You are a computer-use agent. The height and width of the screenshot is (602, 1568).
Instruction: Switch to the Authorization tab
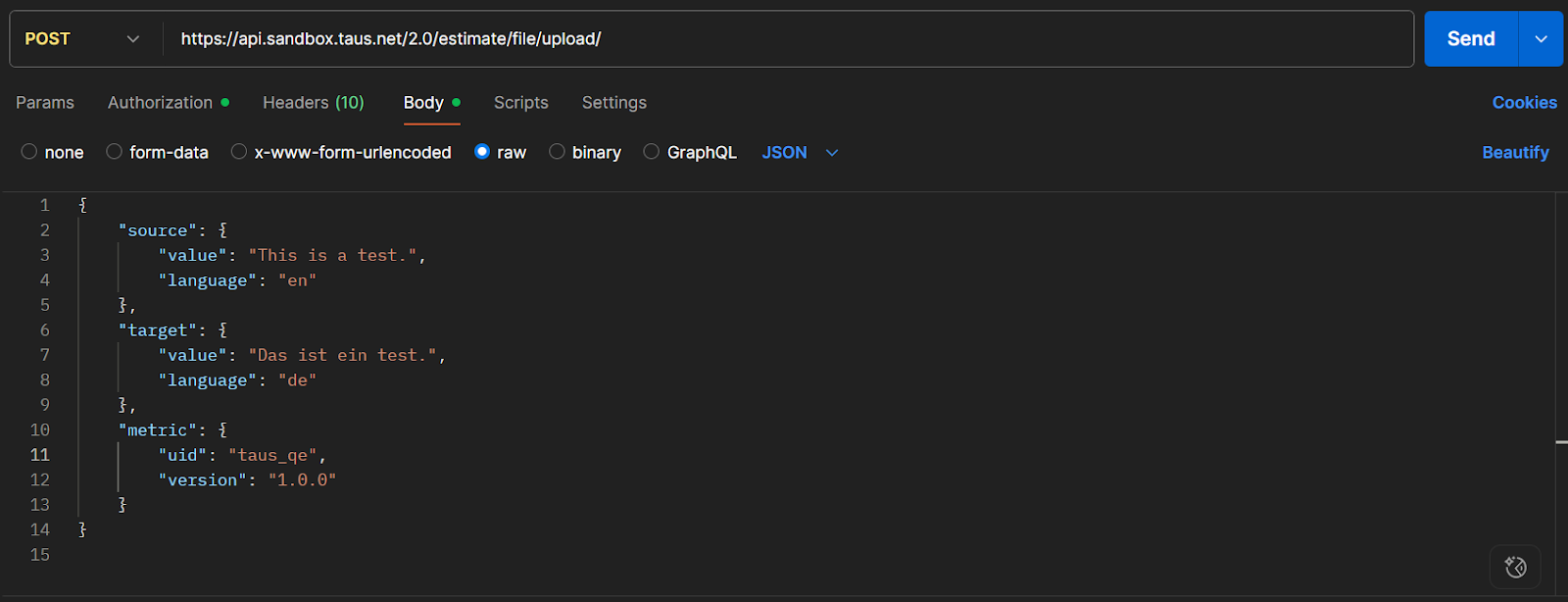click(169, 103)
